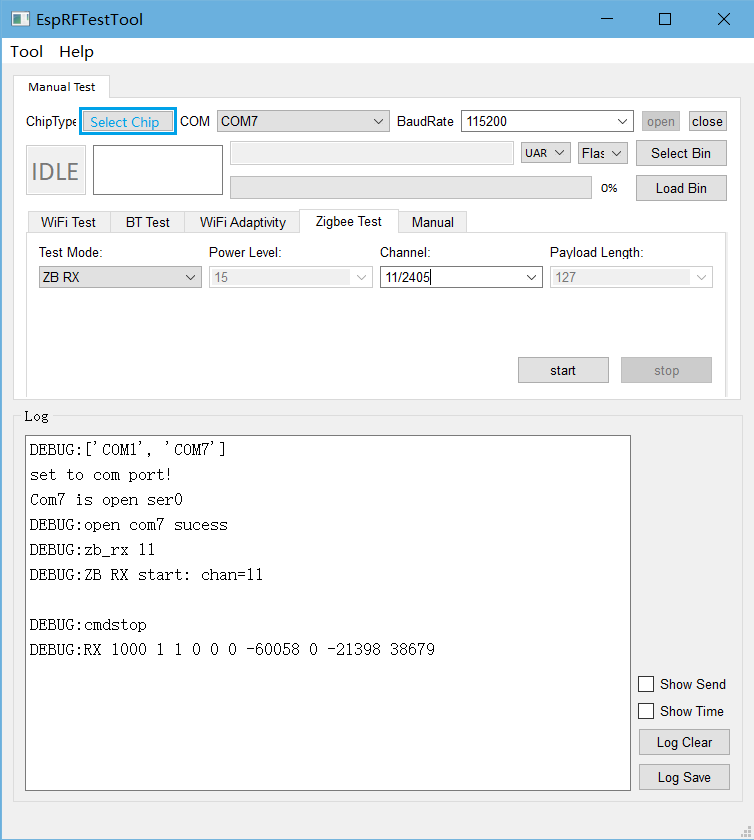Expand the COM port dropdown
Screen dimensions: 754x840
(x=303, y=121)
